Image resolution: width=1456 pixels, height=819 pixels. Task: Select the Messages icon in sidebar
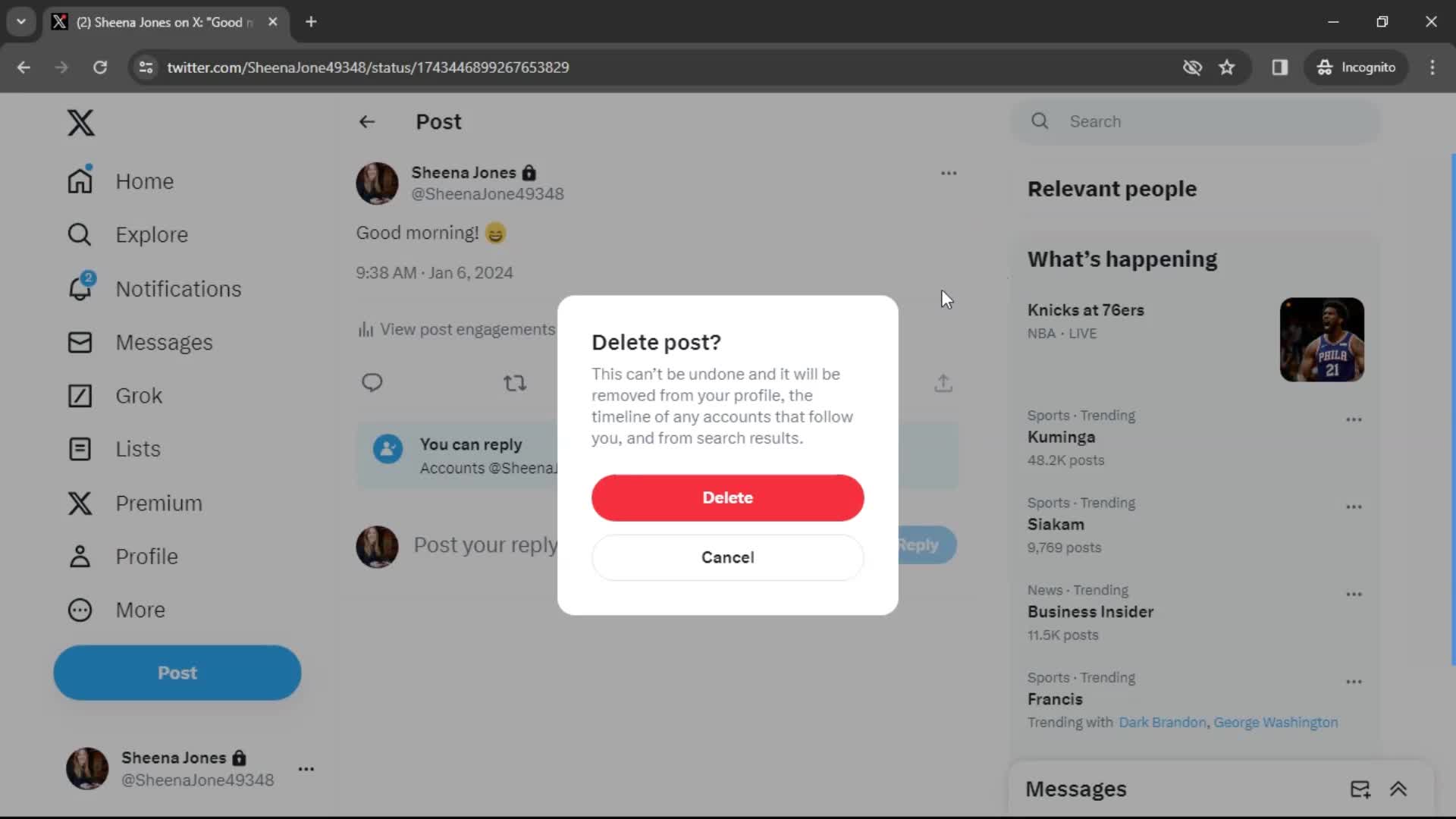80,342
